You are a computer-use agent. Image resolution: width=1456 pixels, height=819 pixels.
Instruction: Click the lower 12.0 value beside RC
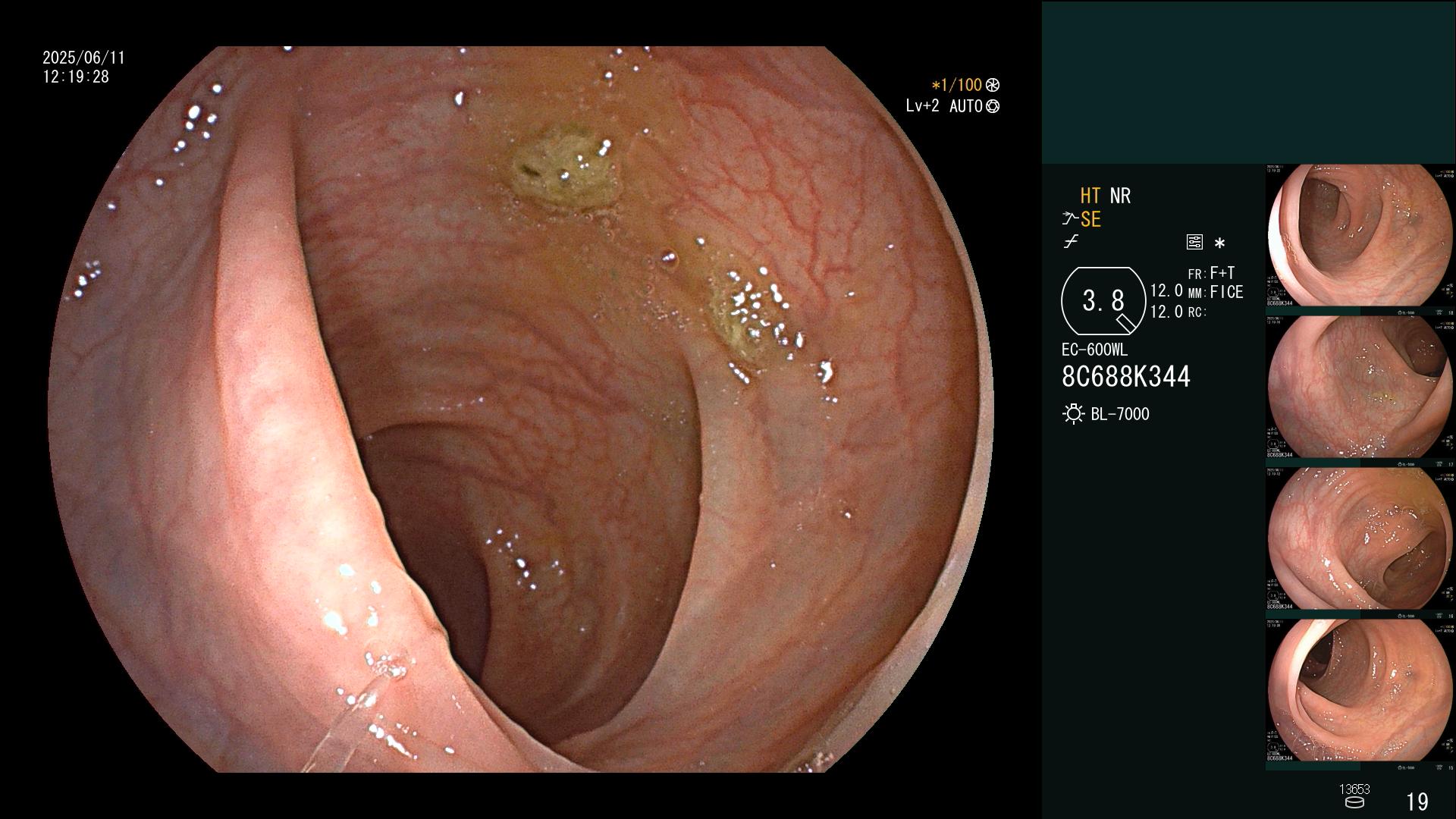[1166, 312]
